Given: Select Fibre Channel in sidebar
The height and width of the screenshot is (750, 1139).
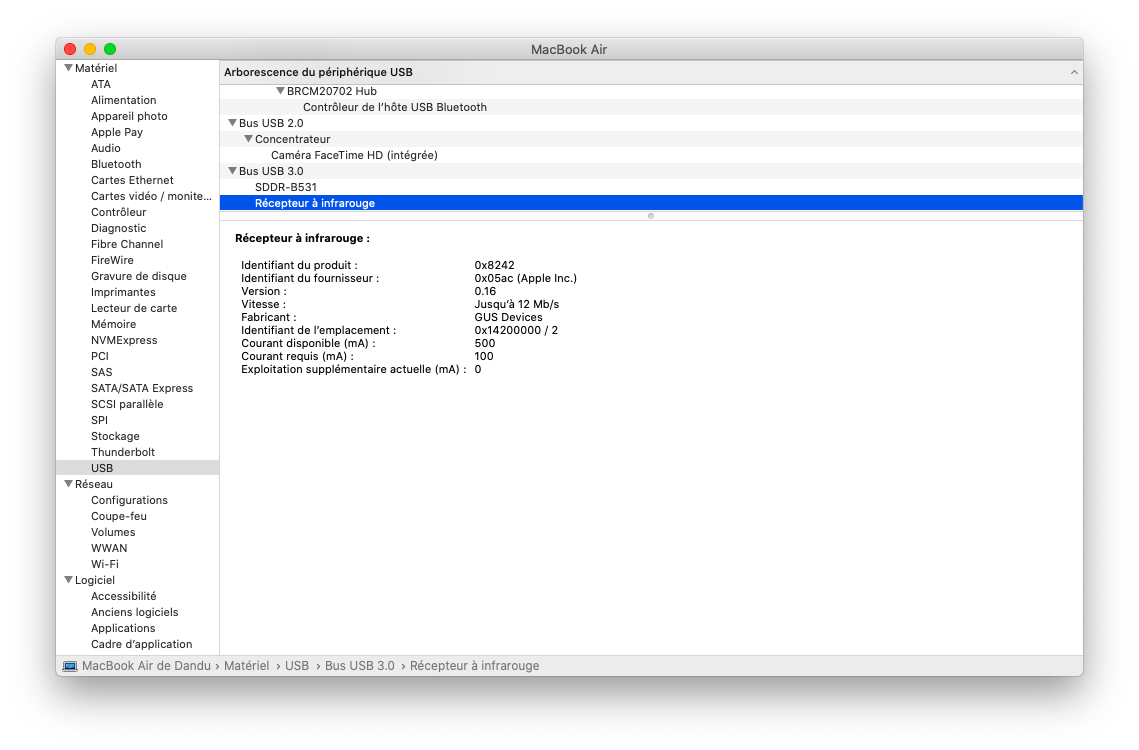Looking at the screenshot, I should tap(127, 243).
